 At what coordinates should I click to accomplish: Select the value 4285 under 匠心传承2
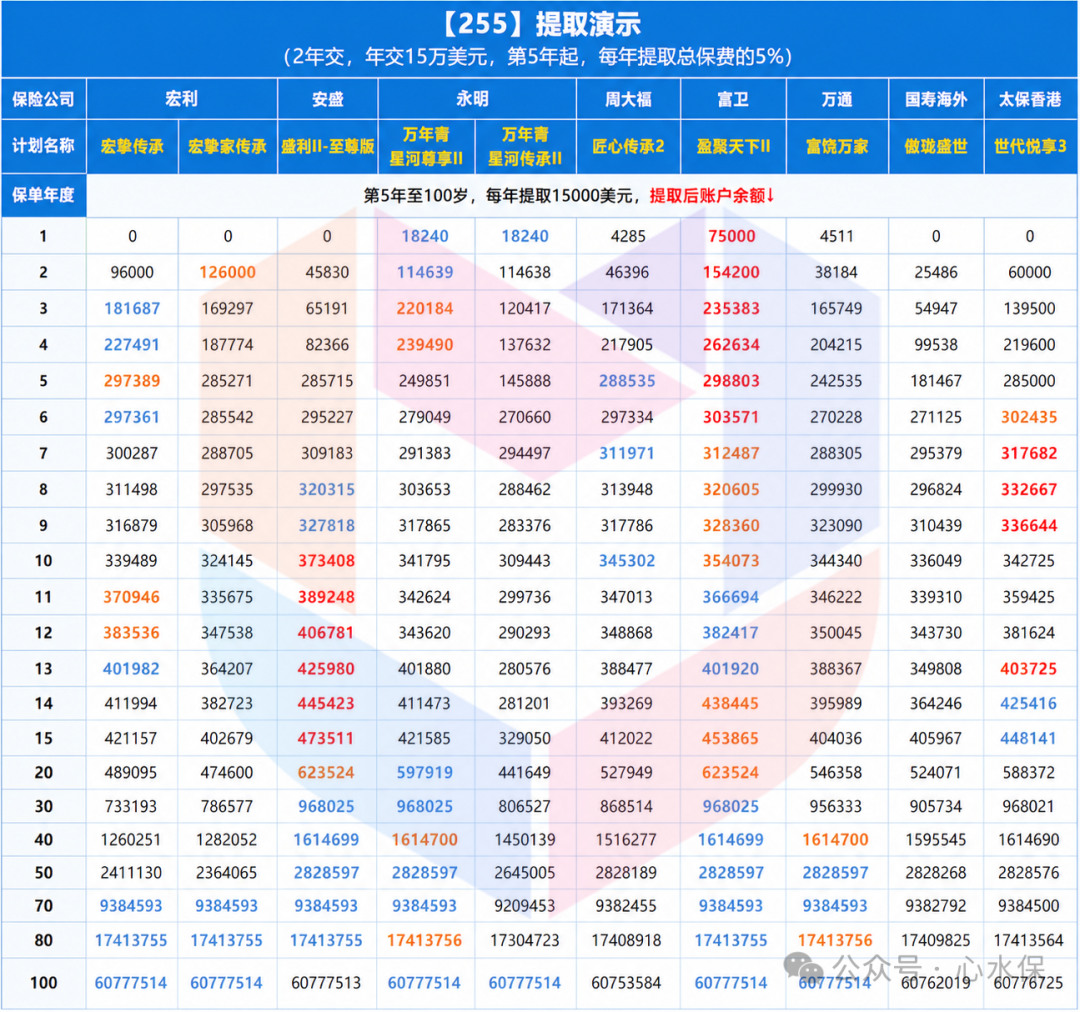tap(628, 236)
